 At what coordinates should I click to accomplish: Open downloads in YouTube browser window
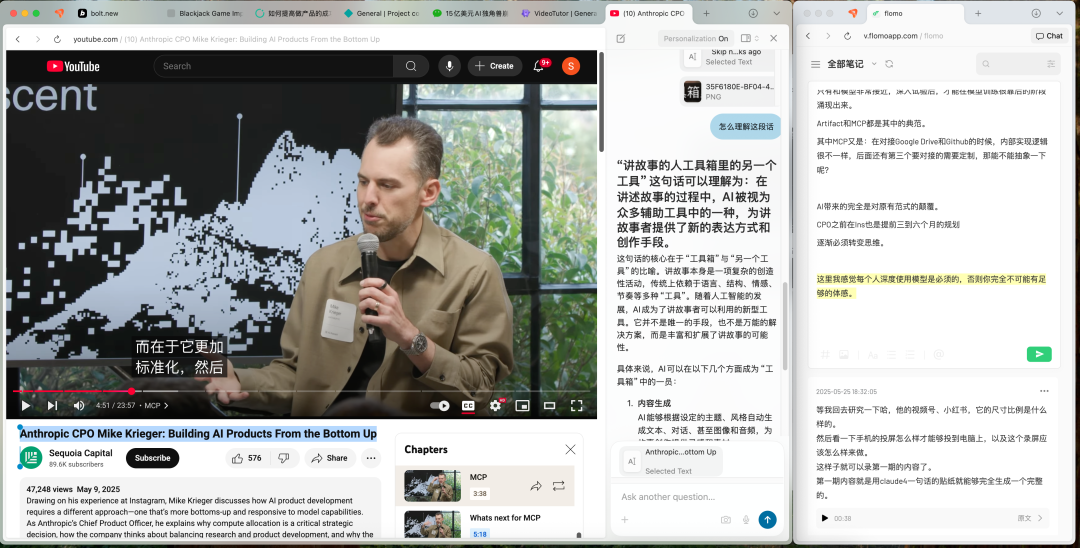(x=754, y=13)
